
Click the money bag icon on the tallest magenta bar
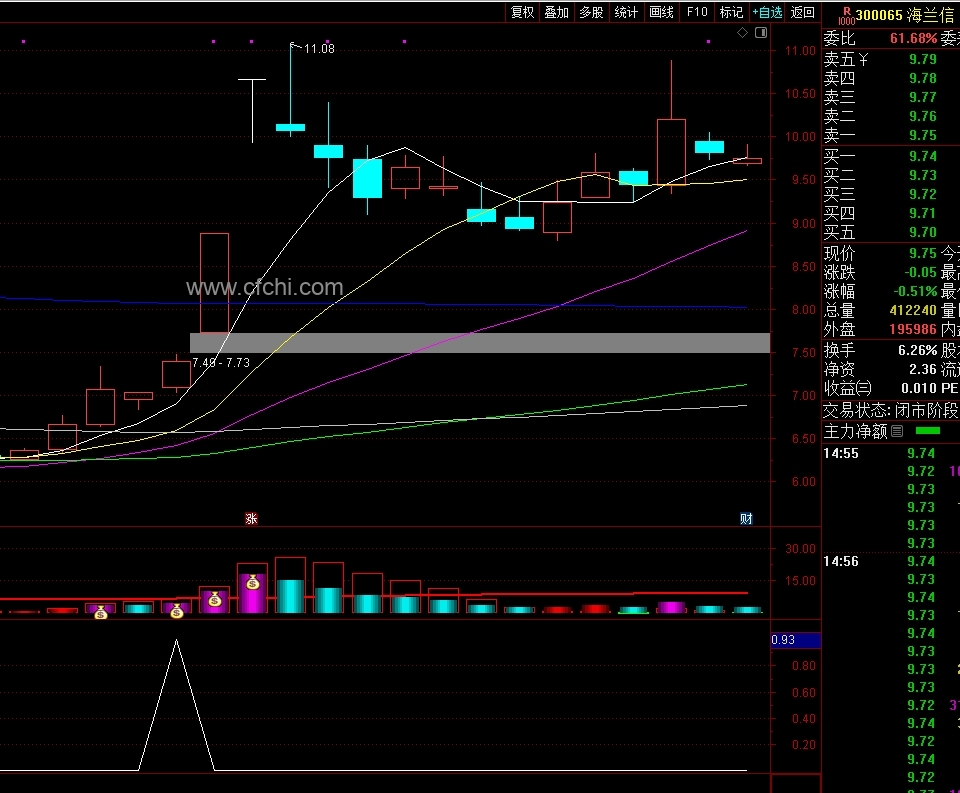[x=253, y=582]
